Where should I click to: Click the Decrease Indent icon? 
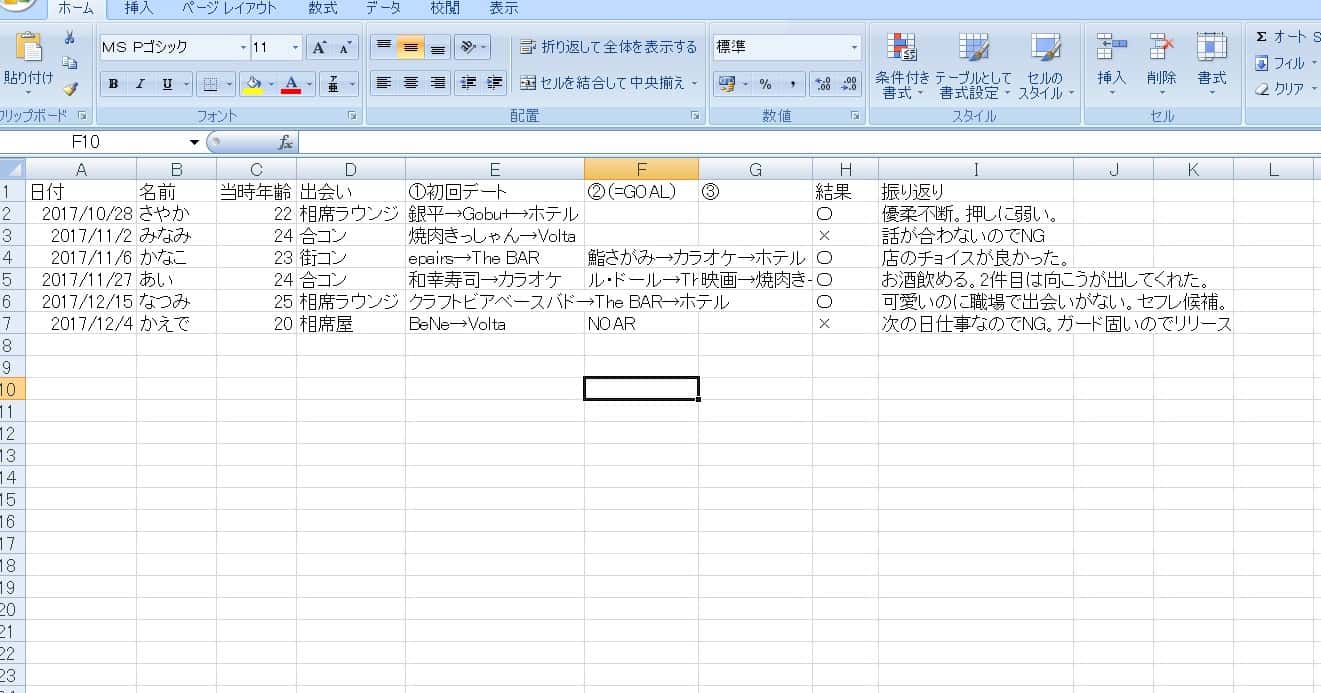point(467,83)
